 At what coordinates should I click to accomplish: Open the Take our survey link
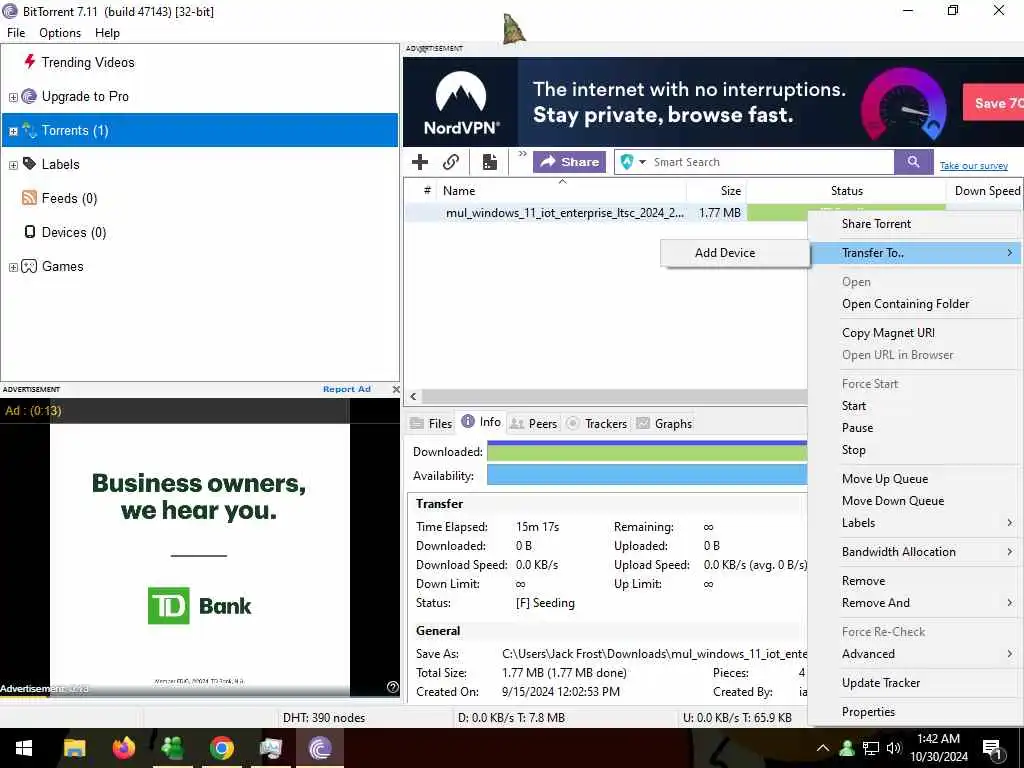pyautogui.click(x=974, y=166)
